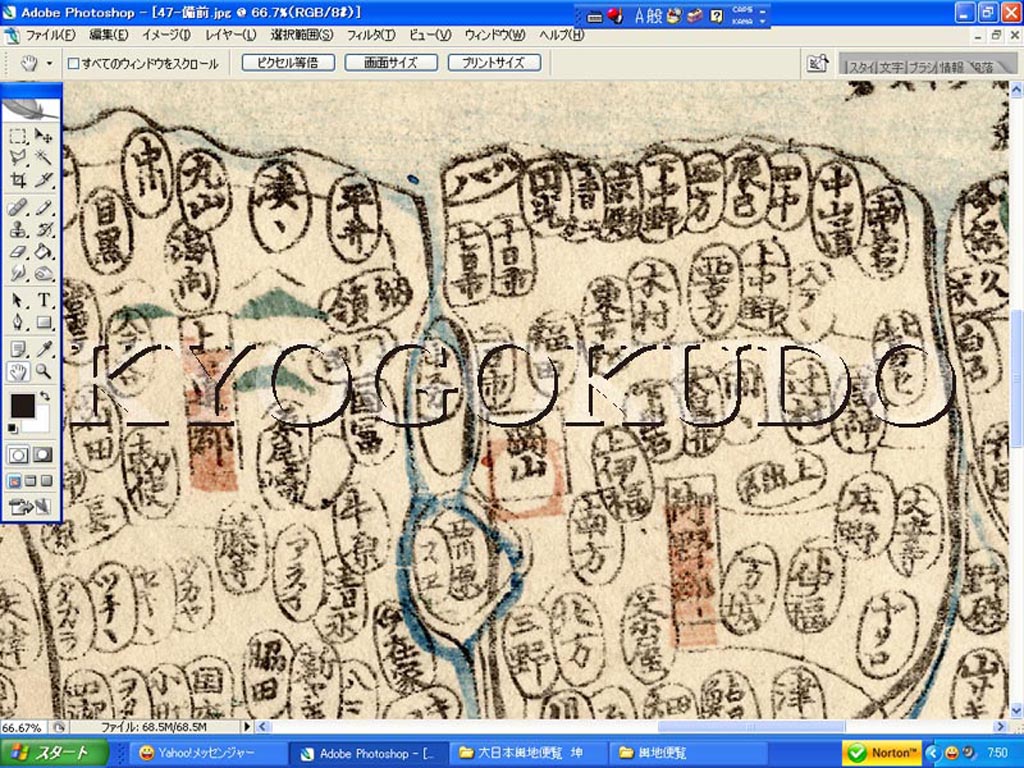Select the Path Selection arrow tool
The height and width of the screenshot is (768, 1024).
18,300
